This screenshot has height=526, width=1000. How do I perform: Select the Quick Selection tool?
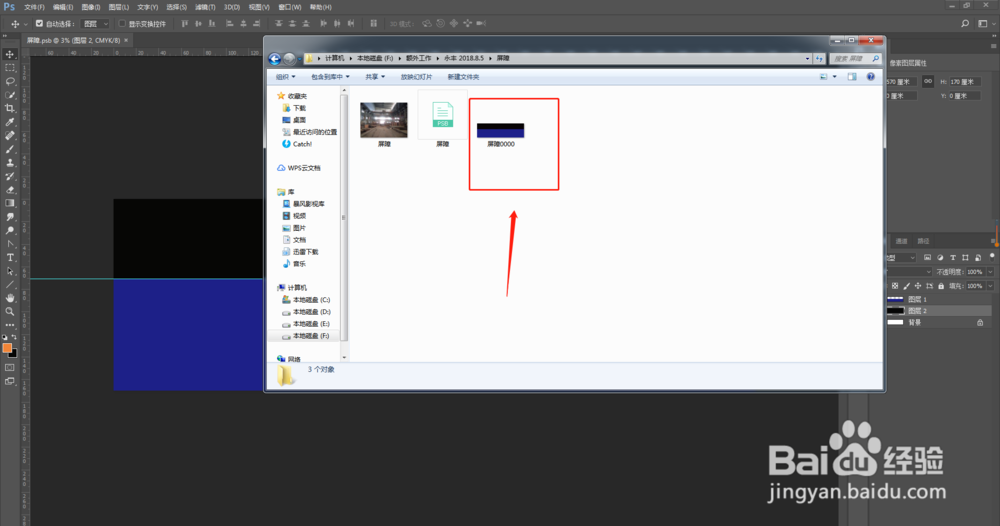point(10,95)
